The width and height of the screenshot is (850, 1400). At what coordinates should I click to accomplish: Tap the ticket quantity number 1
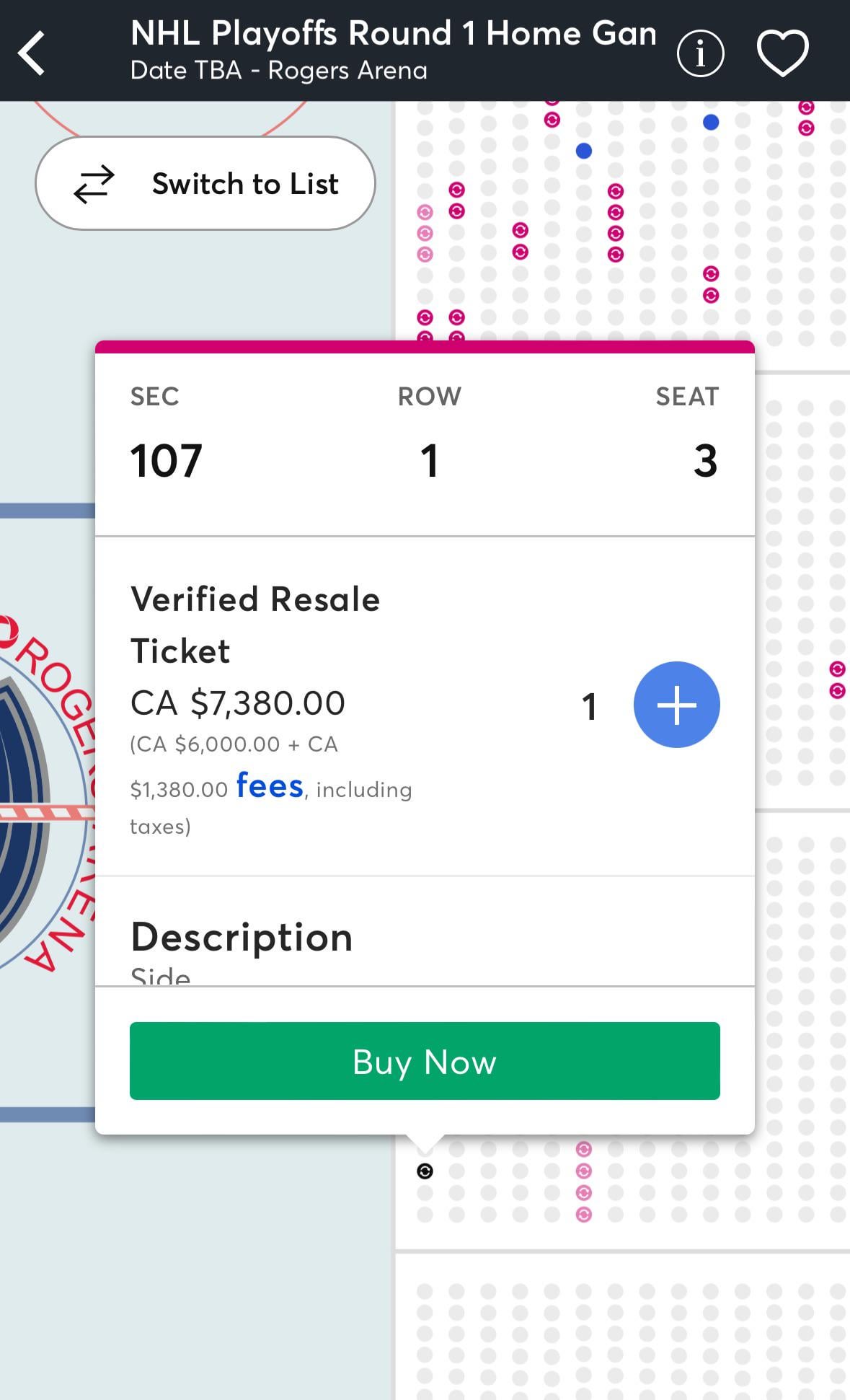click(589, 706)
